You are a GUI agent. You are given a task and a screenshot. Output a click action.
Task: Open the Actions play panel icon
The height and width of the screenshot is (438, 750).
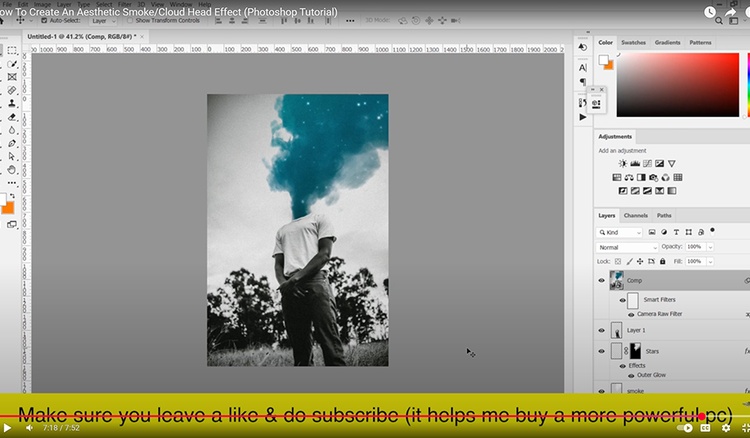pos(583,117)
